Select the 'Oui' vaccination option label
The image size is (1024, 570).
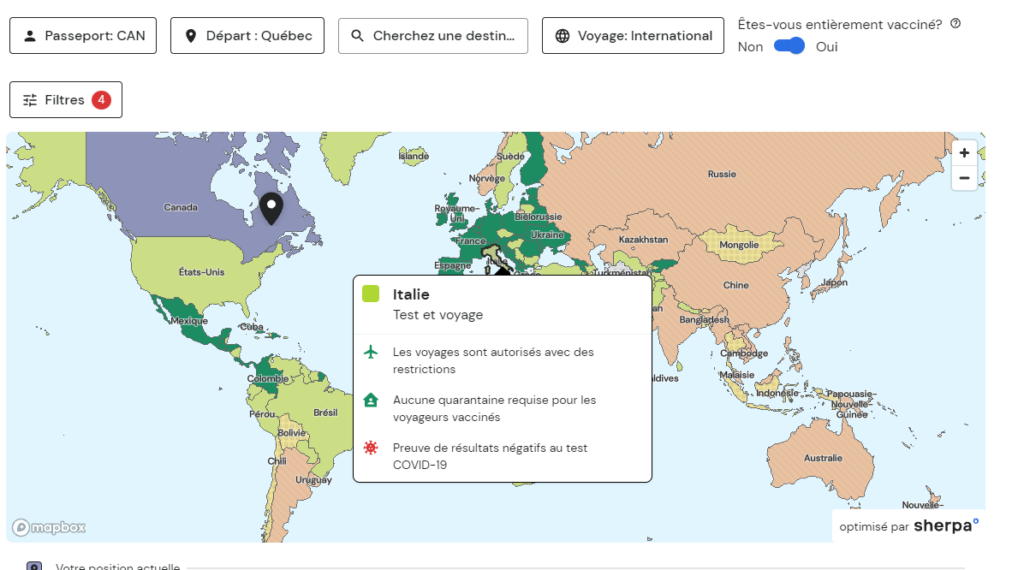(x=826, y=47)
